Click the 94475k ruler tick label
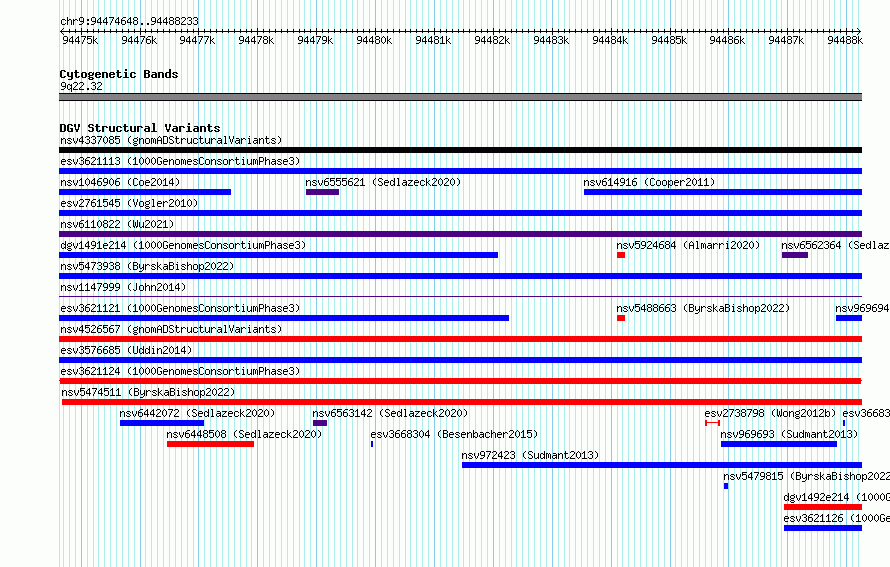The image size is (890, 567). 80,40
